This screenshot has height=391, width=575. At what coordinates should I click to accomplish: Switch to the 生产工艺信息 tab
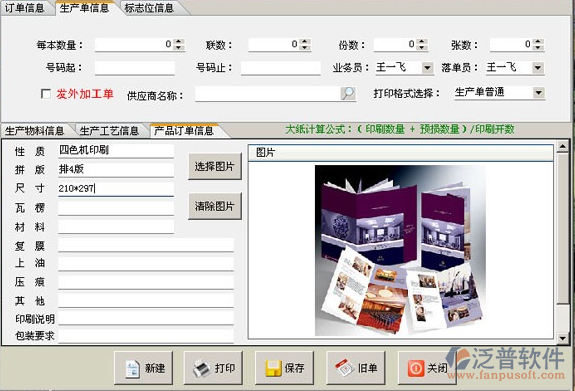tap(109, 131)
